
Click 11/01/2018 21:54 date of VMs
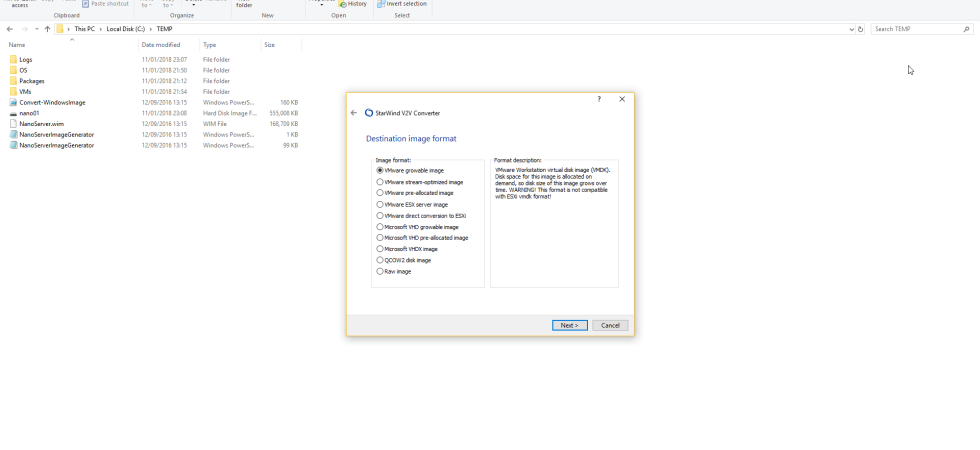[x=164, y=91]
